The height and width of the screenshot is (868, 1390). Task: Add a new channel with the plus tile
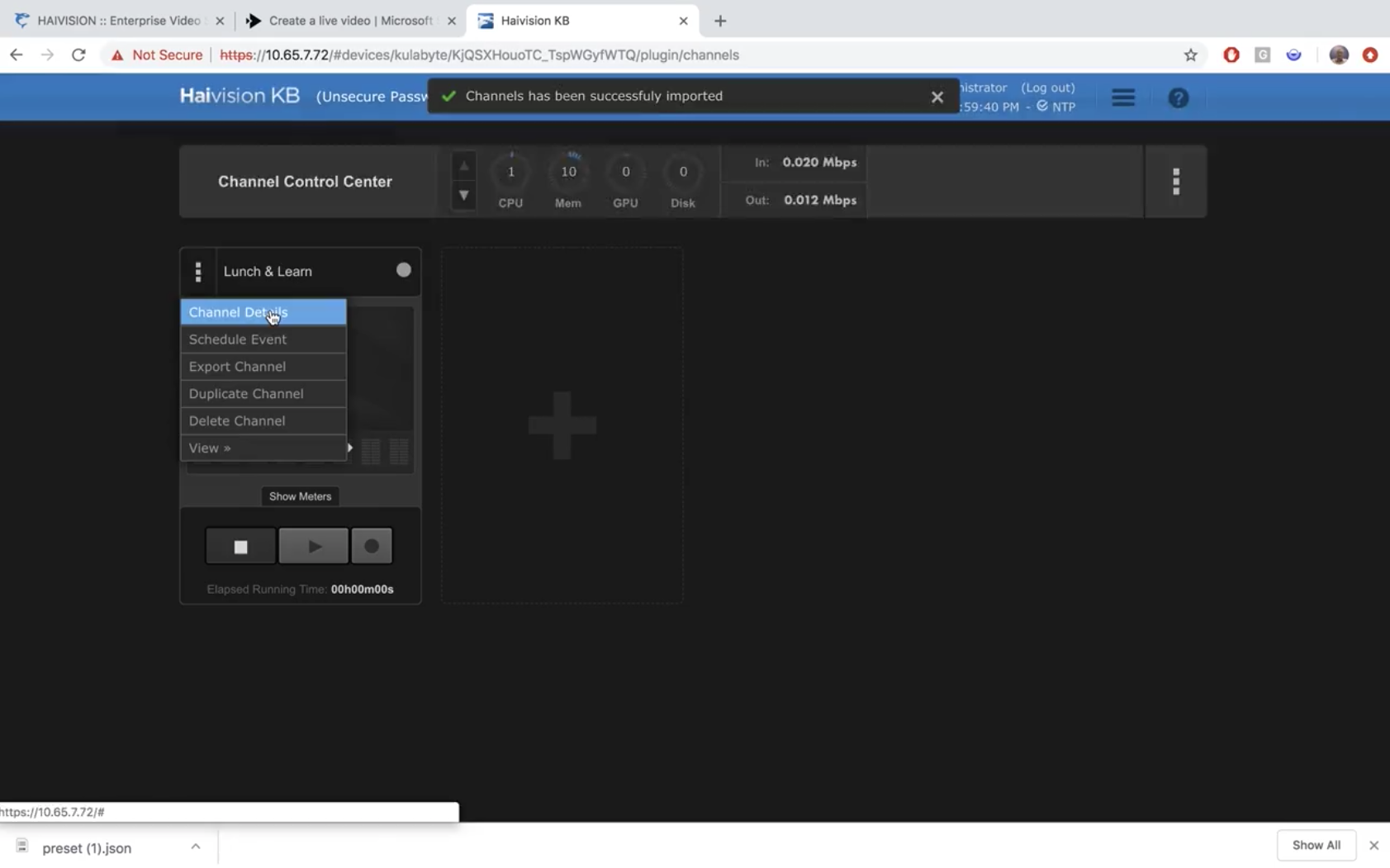[562, 425]
